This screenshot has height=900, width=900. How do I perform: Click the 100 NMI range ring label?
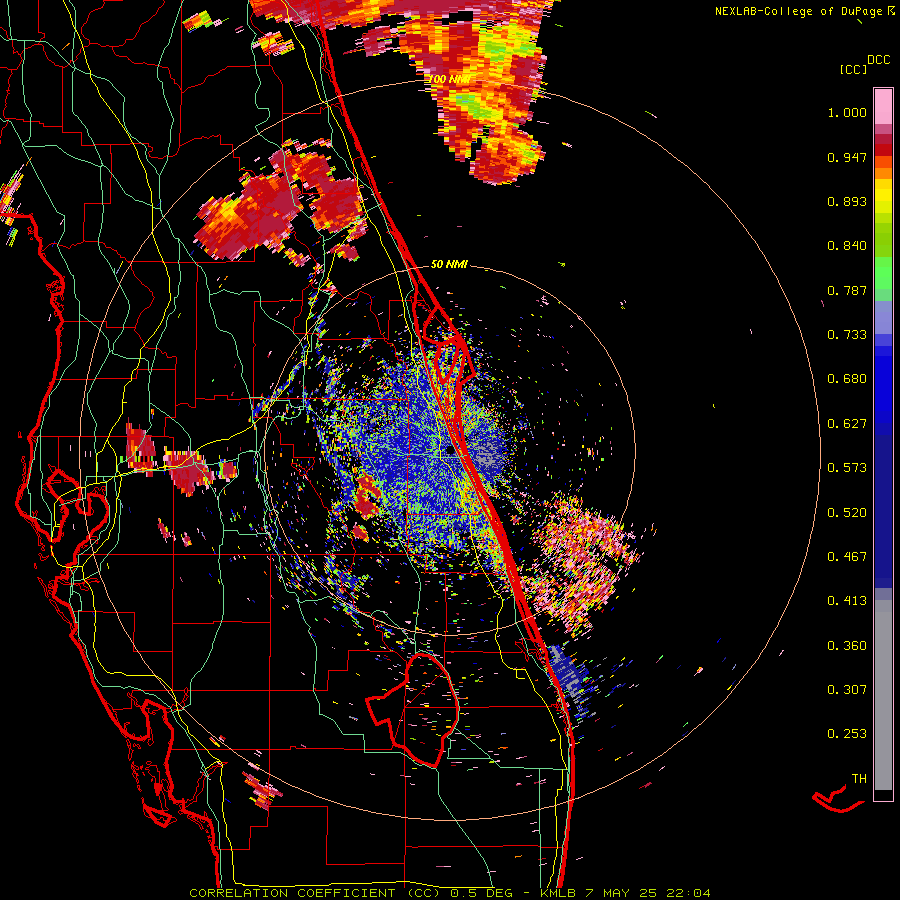click(449, 79)
